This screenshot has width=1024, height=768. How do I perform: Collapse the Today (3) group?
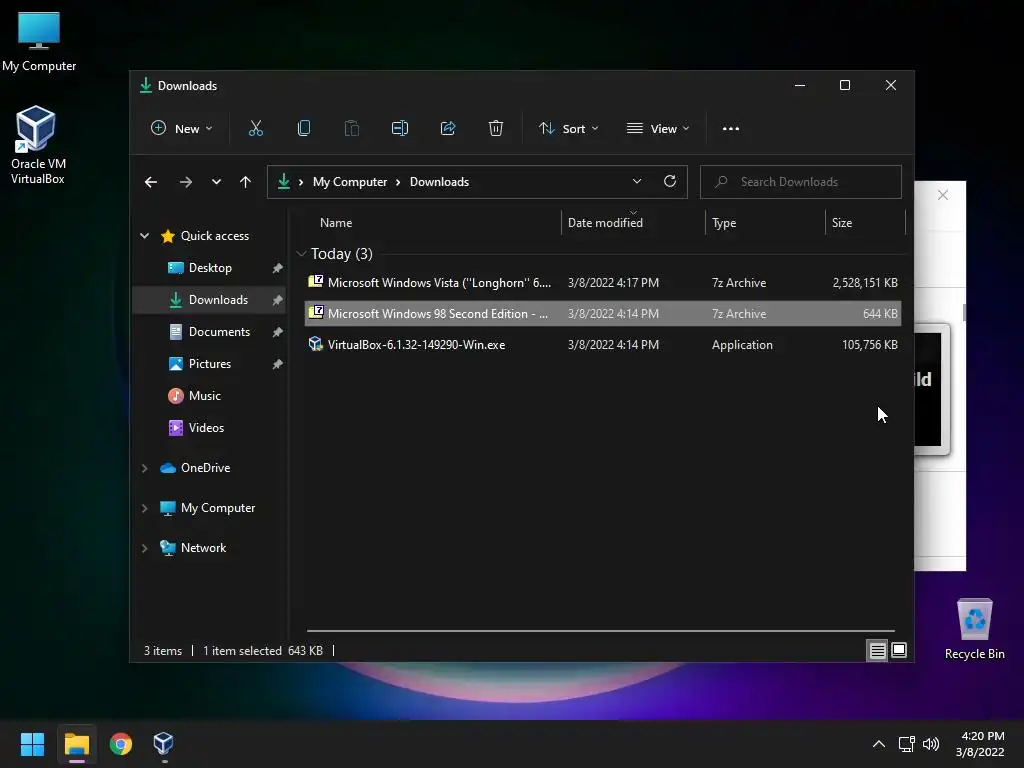[x=302, y=253]
